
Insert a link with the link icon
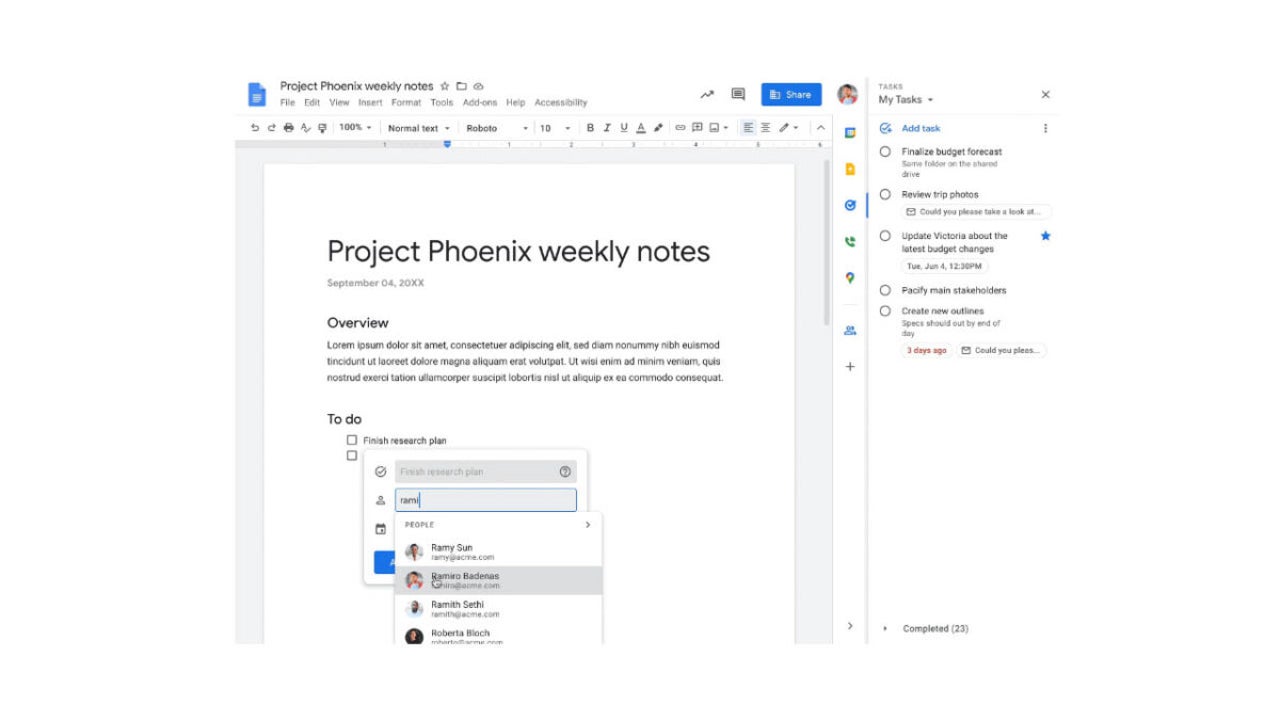[x=680, y=128]
